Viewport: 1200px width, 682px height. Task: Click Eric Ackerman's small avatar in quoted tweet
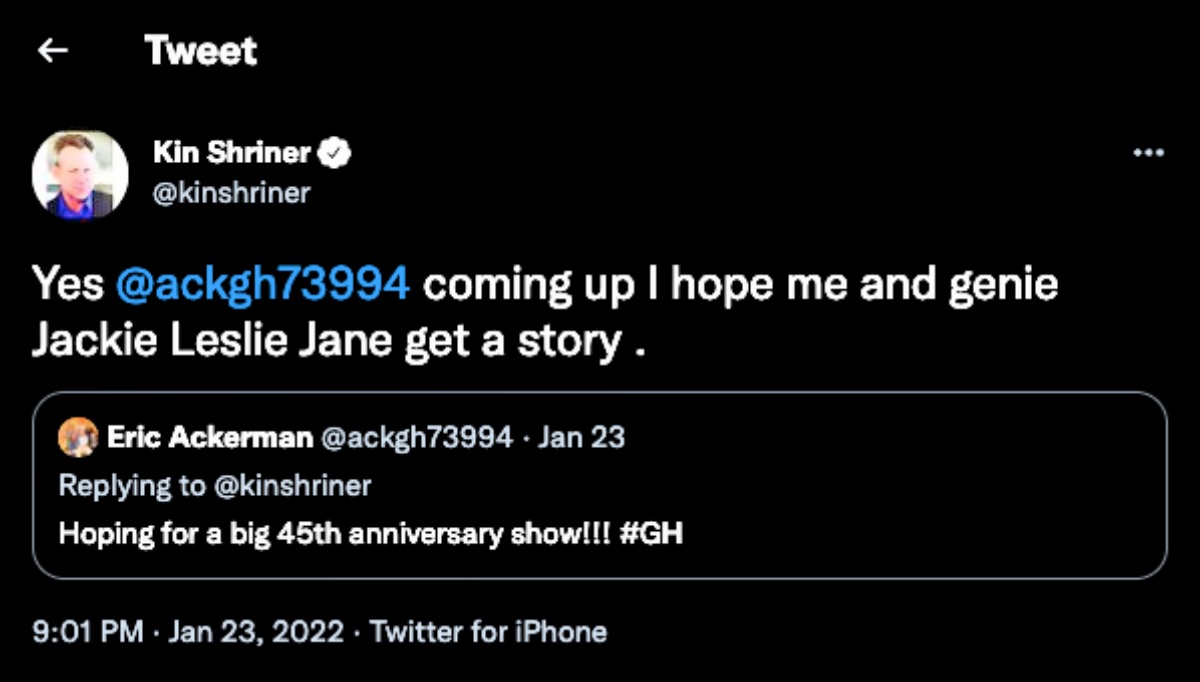coord(78,438)
